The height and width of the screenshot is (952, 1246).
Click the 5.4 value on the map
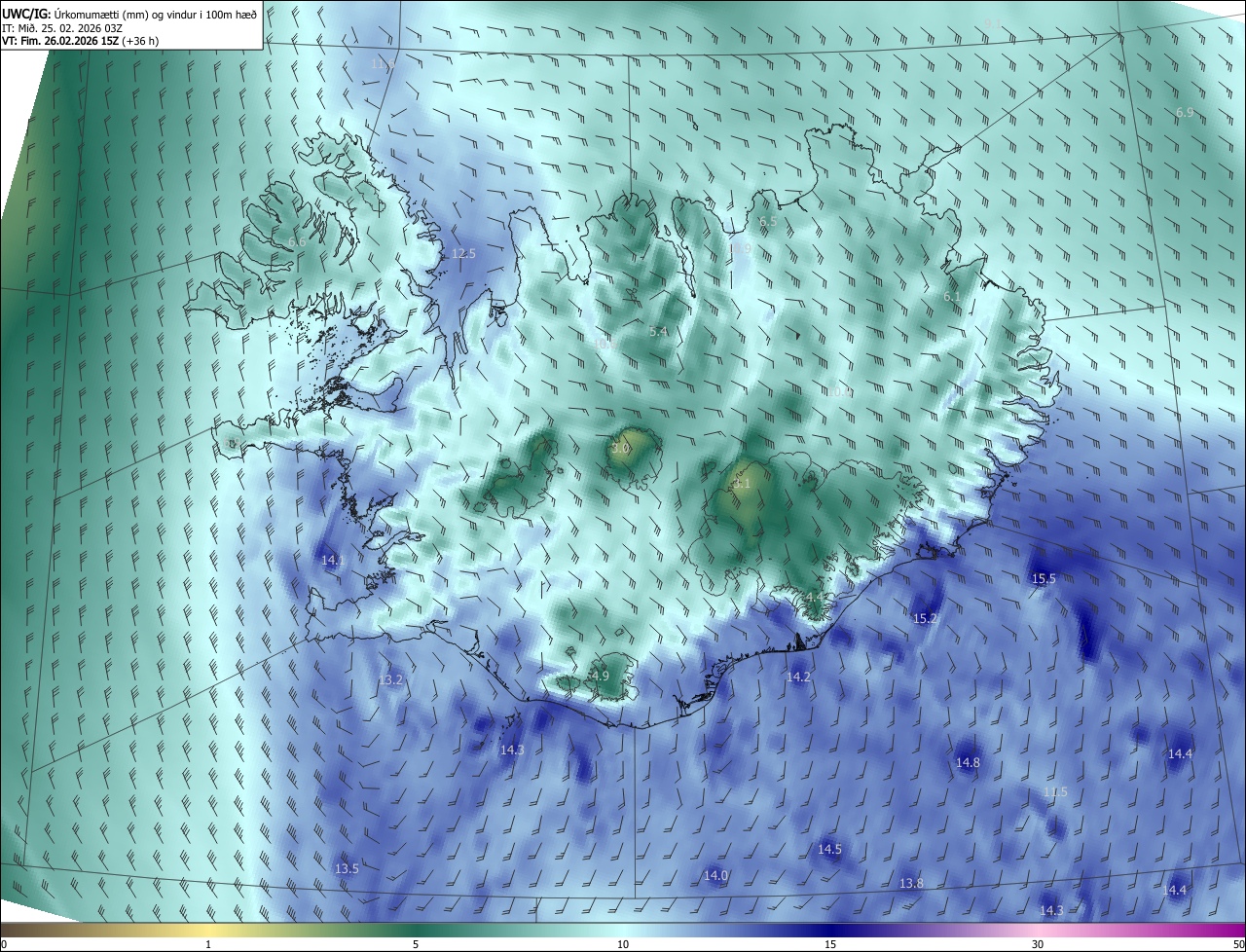coord(658,331)
